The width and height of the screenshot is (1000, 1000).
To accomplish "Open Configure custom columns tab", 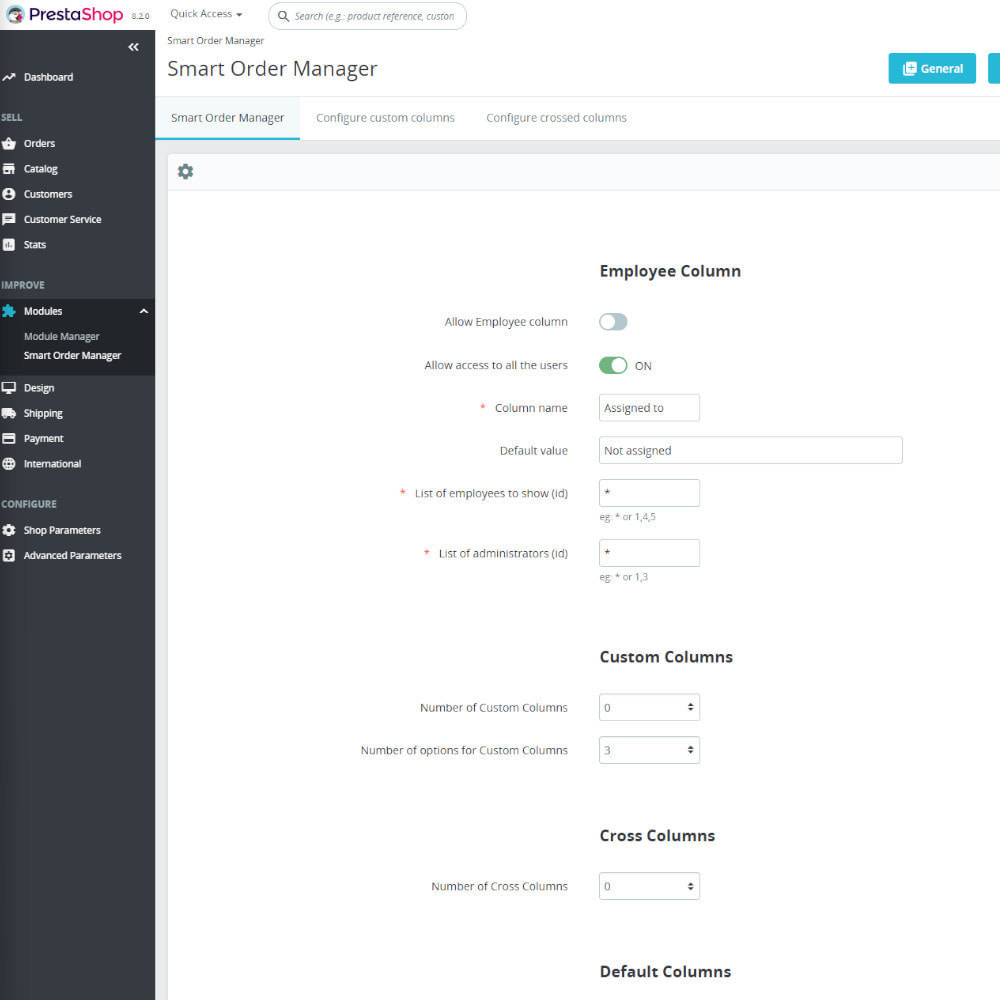I will click(x=385, y=118).
